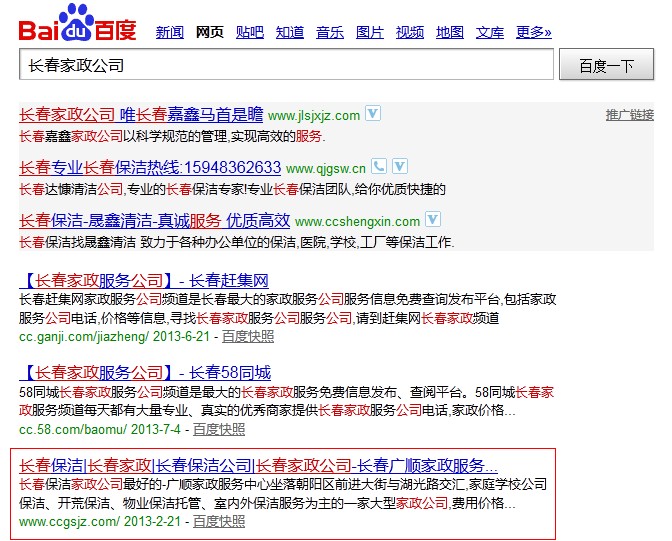Open the V badge beside www.qjgsw.cn
This screenshot has width=672, height=541.
400,166
